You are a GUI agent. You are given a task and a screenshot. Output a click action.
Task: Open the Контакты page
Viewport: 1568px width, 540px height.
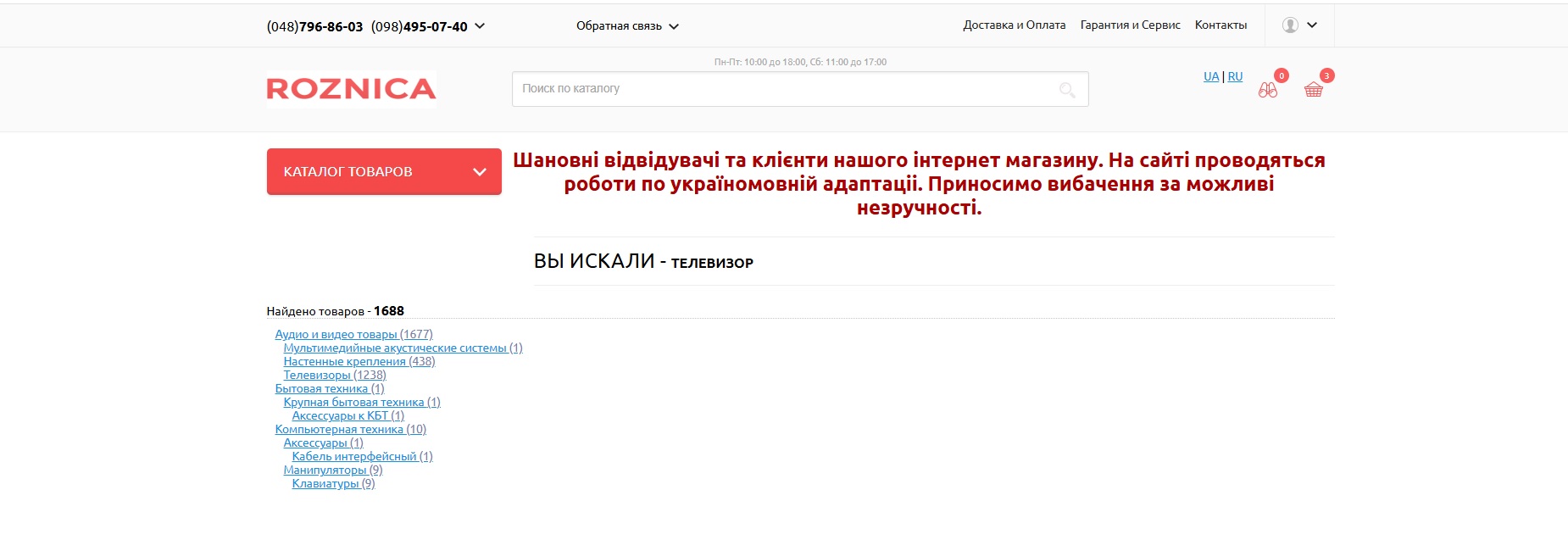1220,25
